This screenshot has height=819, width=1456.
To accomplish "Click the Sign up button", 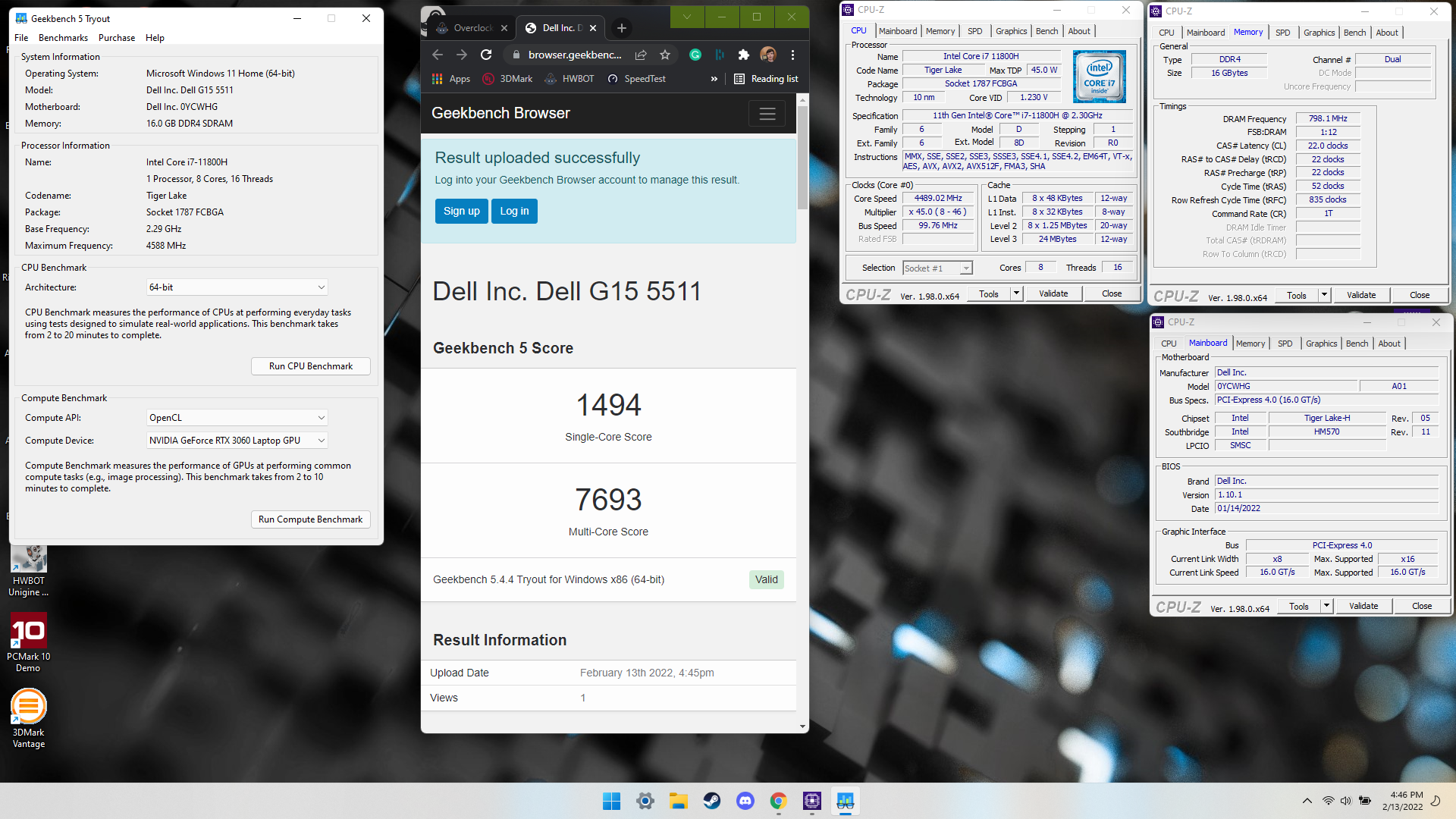I will 462,211.
